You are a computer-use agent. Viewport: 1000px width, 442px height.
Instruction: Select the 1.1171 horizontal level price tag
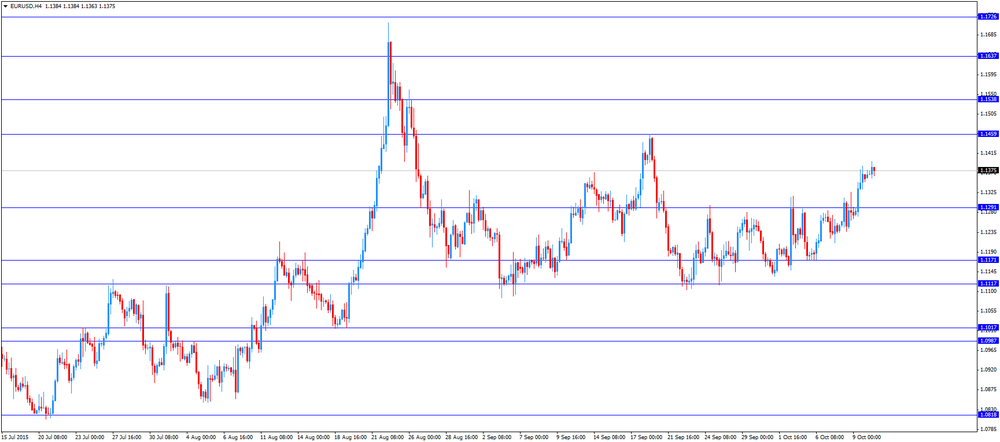point(988,260)
